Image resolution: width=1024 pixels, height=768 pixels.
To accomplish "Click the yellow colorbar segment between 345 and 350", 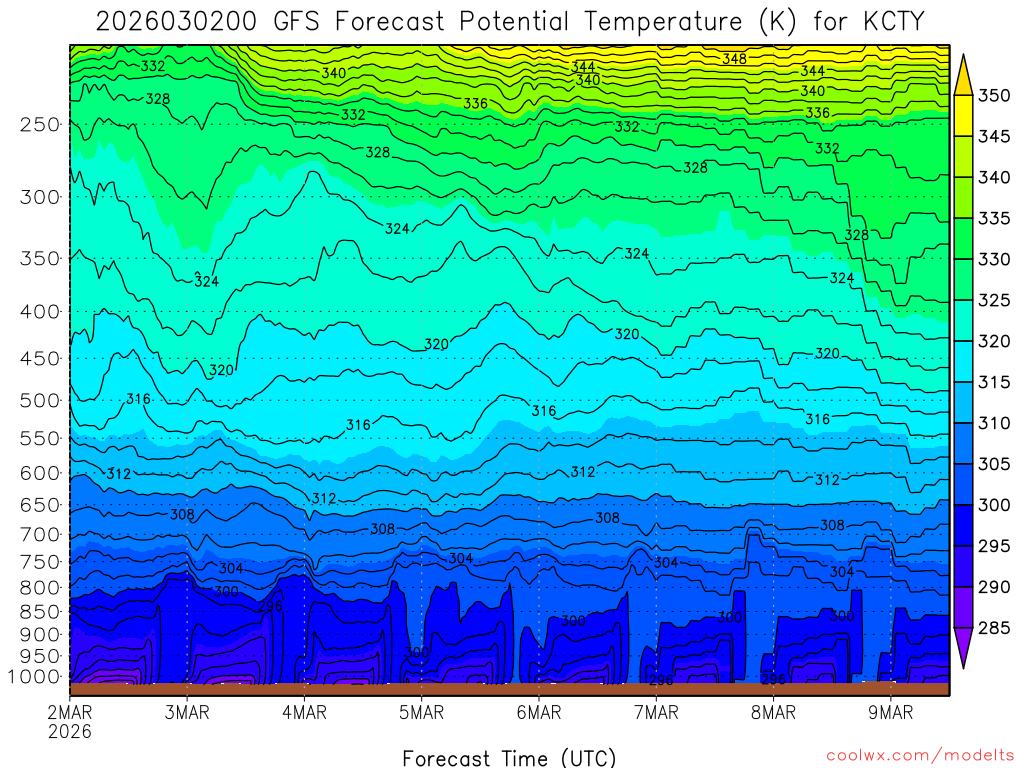I will 963,116.
